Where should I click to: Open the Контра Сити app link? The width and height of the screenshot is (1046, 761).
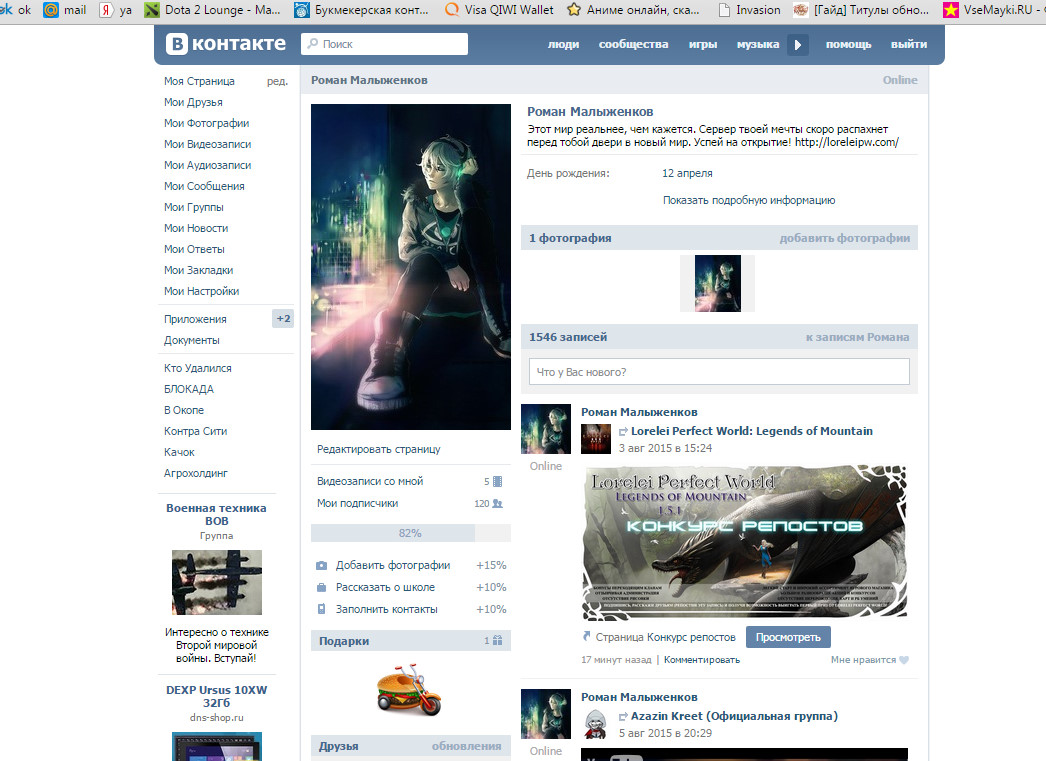[x=195, y=432]
